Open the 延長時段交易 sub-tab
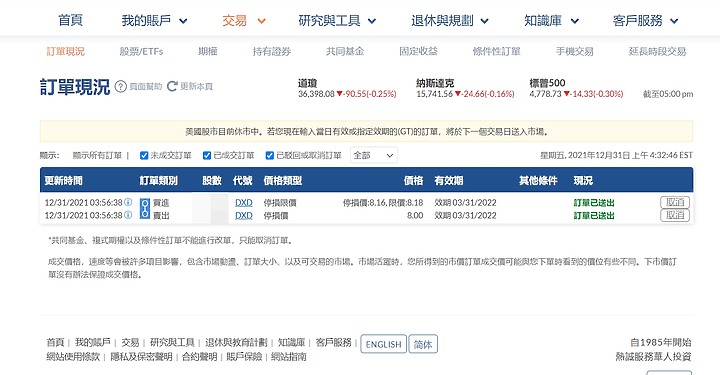 (657, 51)
